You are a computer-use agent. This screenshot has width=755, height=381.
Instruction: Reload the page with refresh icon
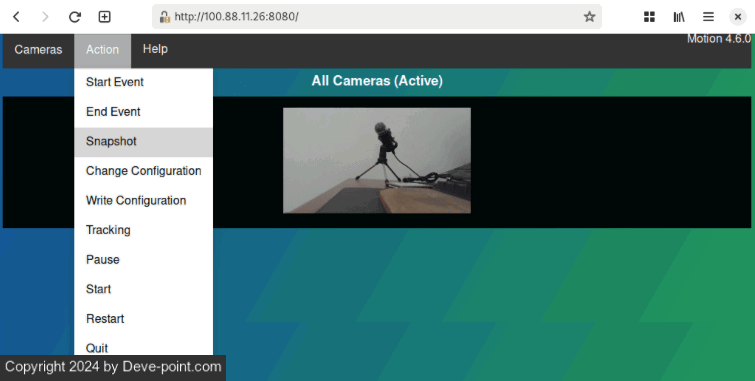(x=75, y=17)
